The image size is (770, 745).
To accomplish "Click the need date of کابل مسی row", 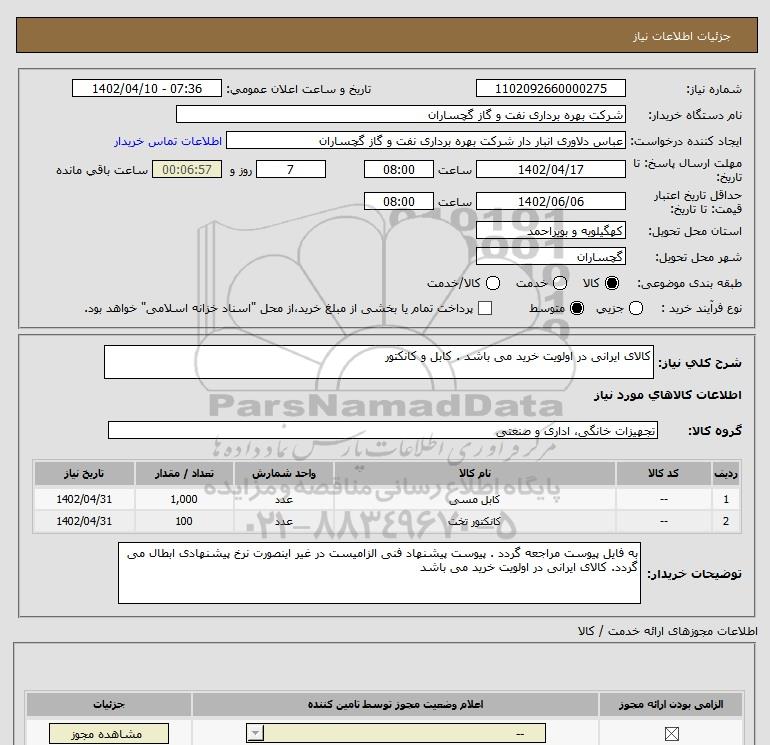I will (x=84, y=499).
